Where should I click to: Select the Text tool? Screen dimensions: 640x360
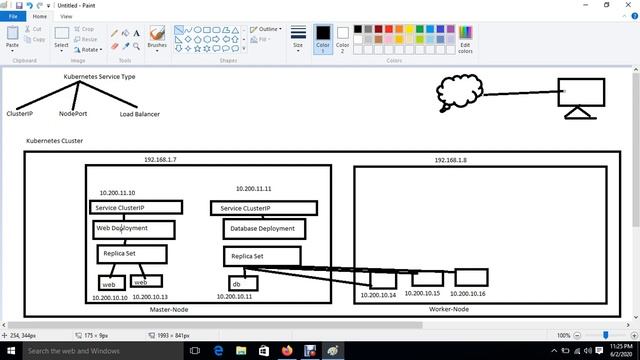[x=136, y=33]
